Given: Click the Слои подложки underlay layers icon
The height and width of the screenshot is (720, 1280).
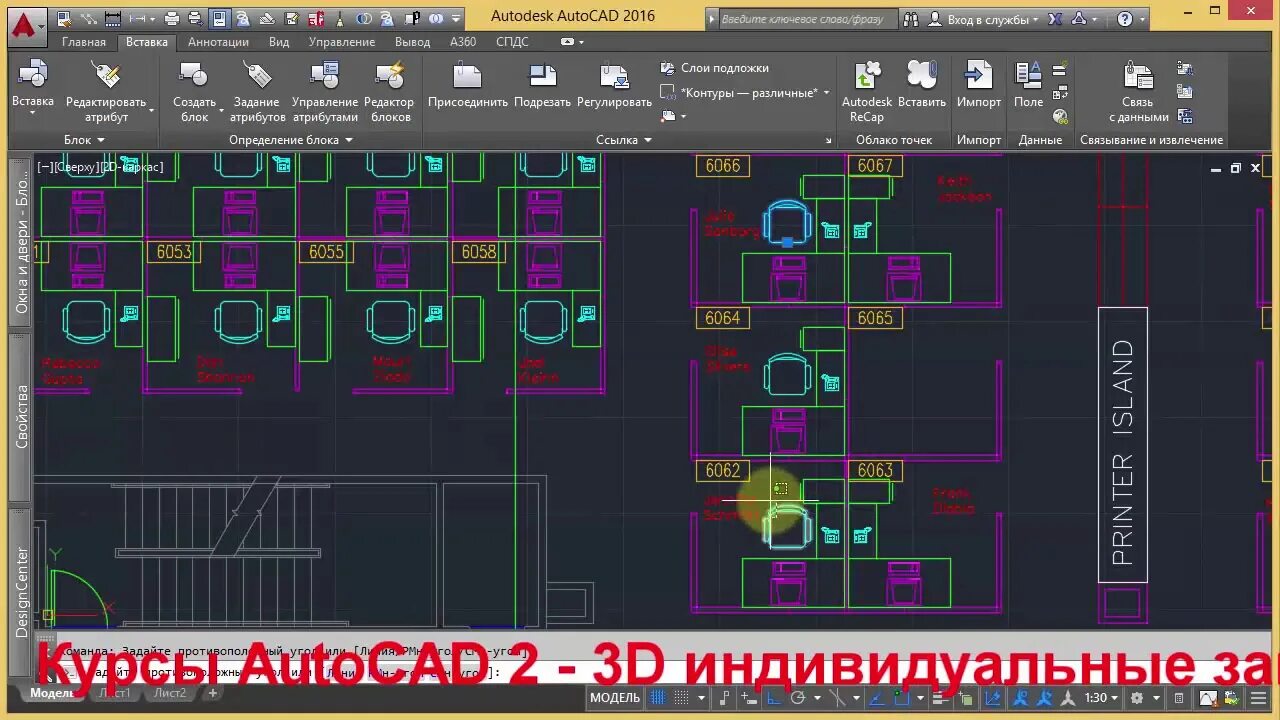Looking at the screenshot, I should (x=668, y=68).
